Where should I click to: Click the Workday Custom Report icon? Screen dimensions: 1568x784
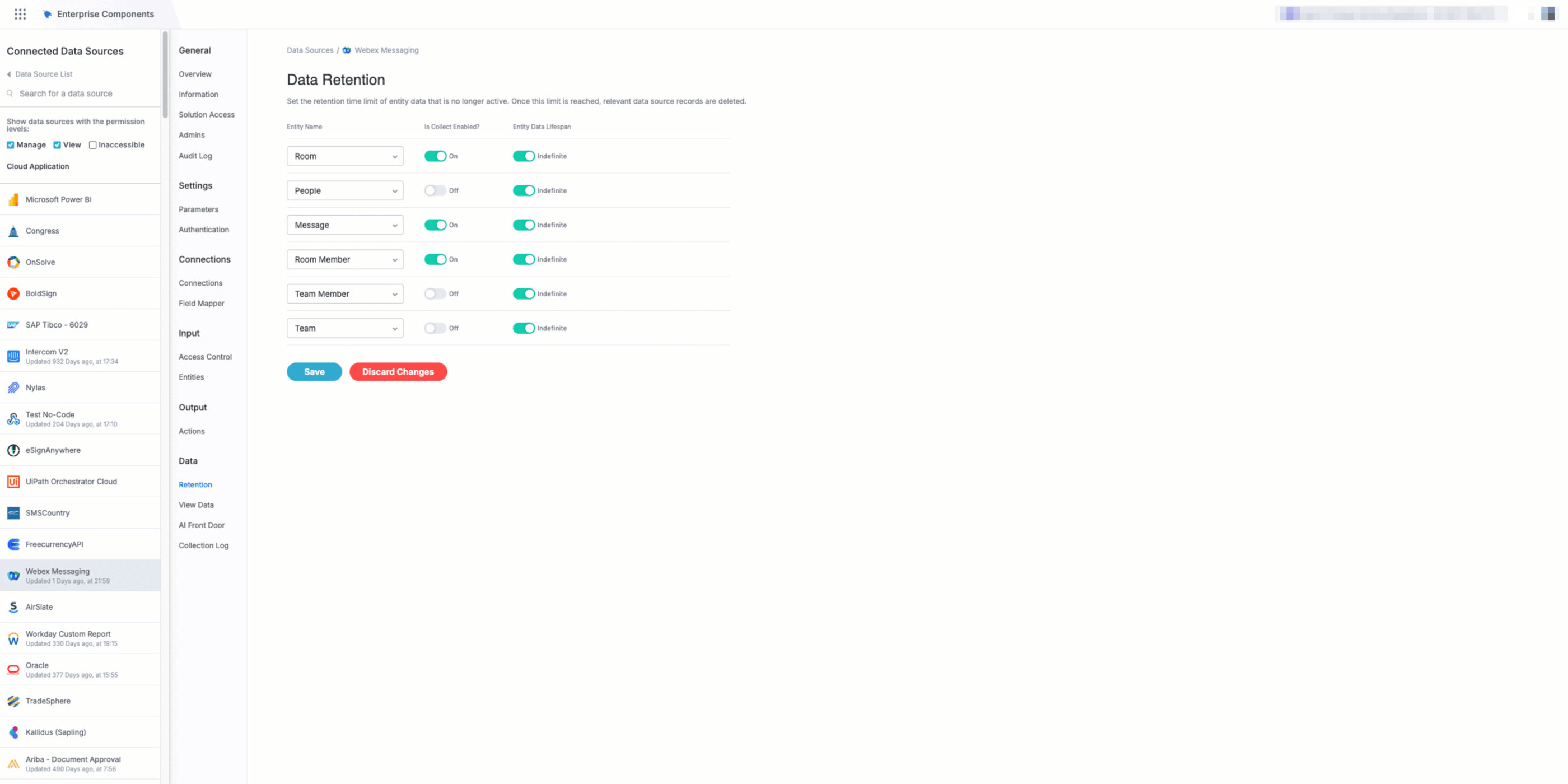[13, 638]
